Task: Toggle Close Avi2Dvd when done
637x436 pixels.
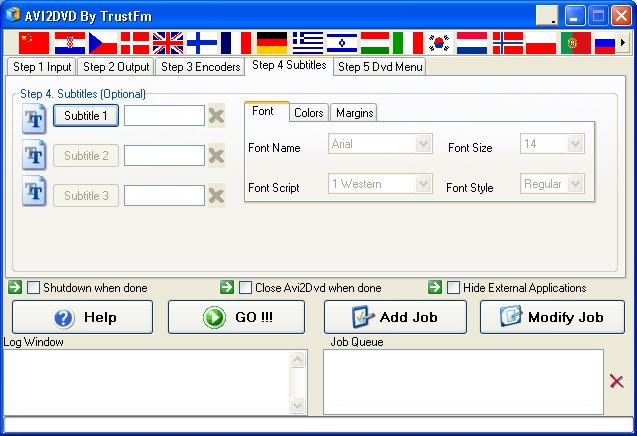Action: point(245,288)
